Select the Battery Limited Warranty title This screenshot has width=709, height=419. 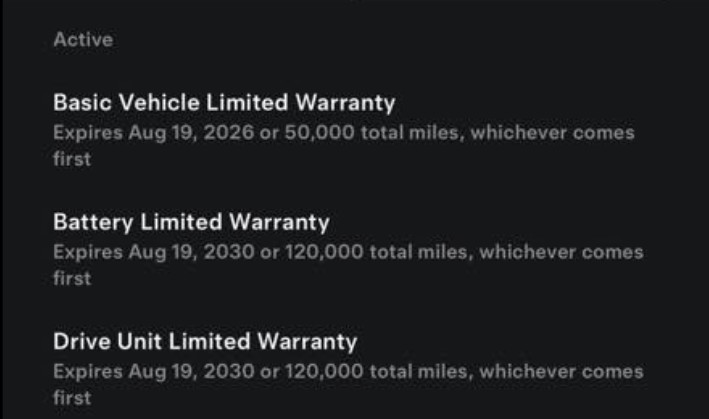click(190, 221)
